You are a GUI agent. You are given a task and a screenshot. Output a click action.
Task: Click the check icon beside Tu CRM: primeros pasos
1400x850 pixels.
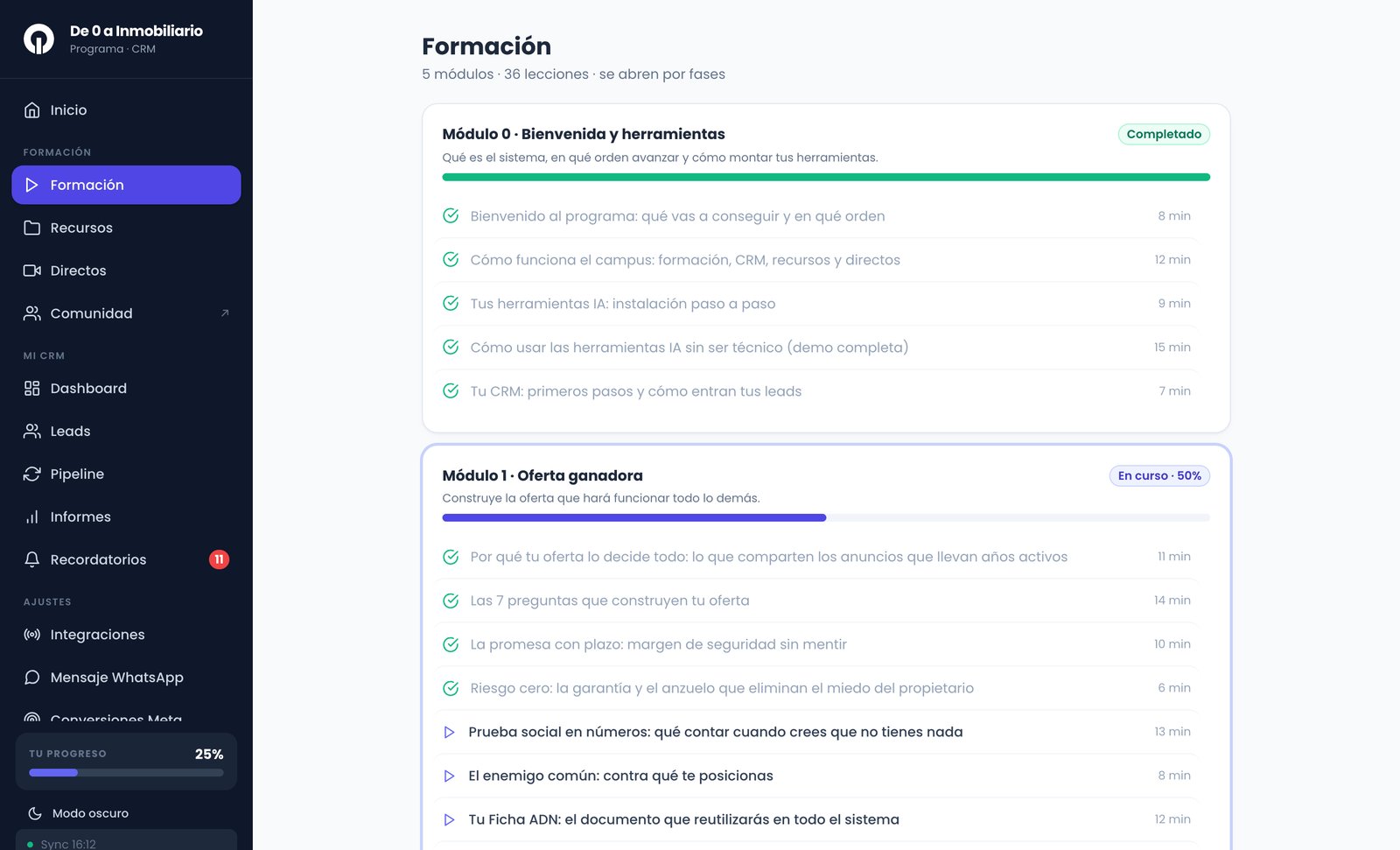451,391
